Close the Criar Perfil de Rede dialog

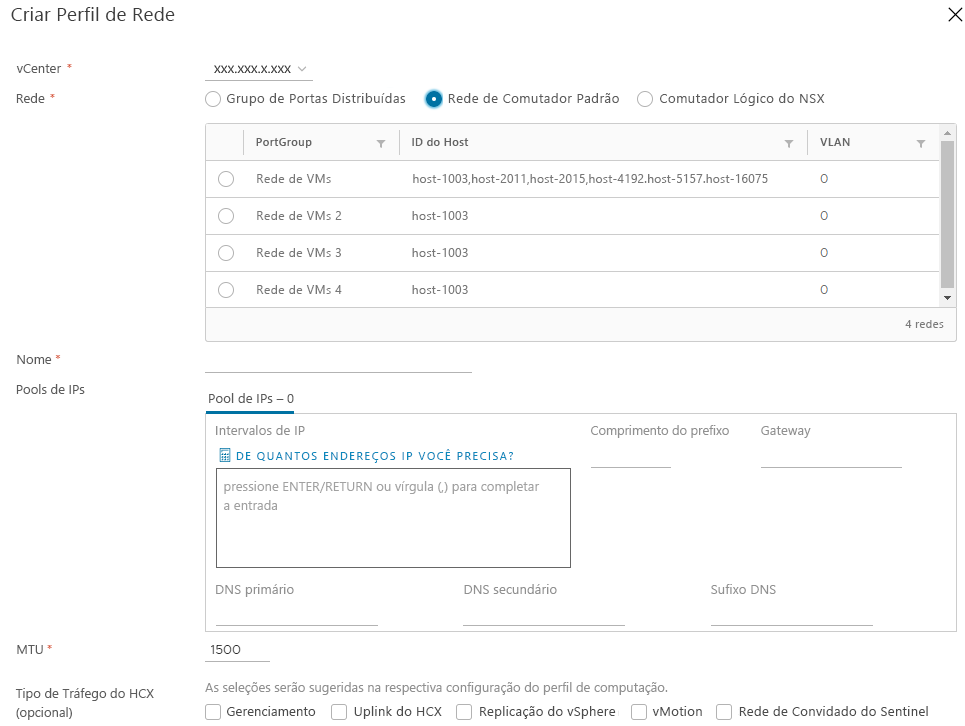coord(955,14)
